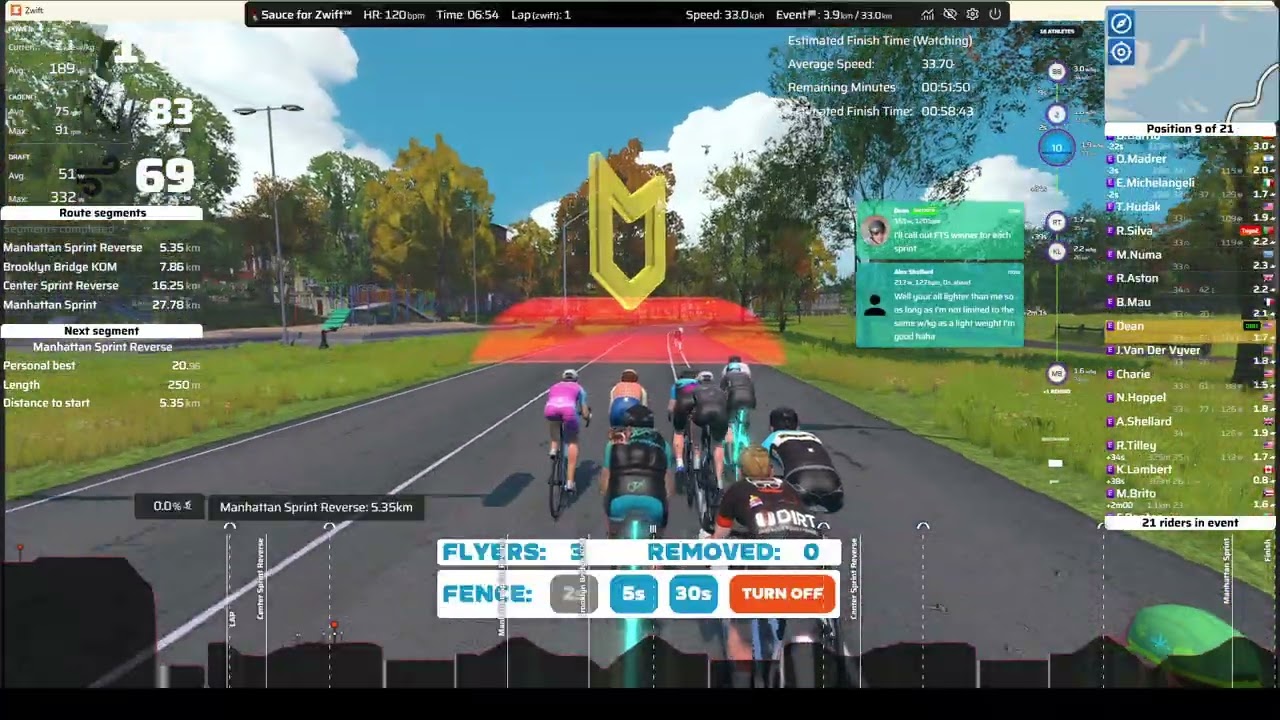Select rider A.Shellard in the riders list
The height and width of the screenshot is (720, 1280).
[1190, 422]
